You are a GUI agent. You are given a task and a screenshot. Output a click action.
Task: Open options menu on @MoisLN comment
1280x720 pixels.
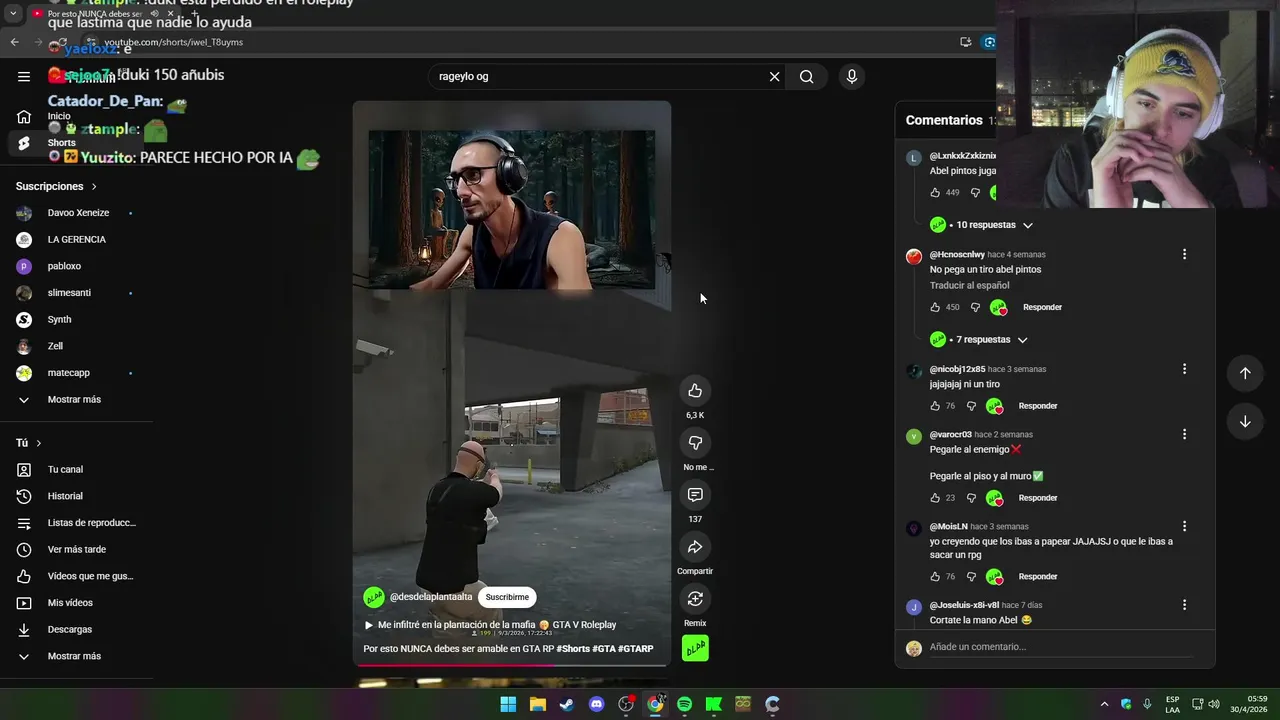click(1184, 526)
